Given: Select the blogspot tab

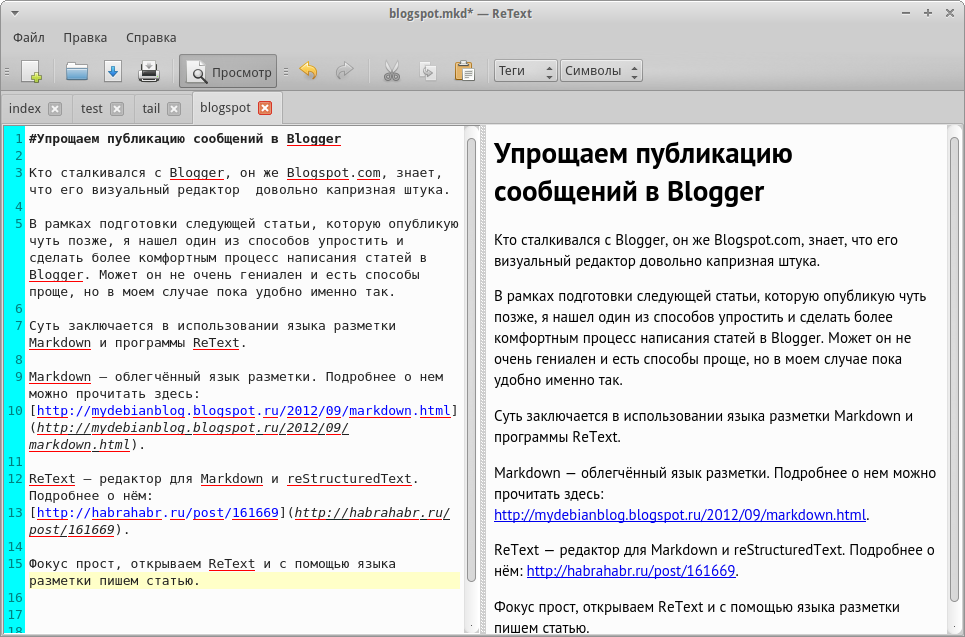Looking at the screenshot, I should point(225,108).
